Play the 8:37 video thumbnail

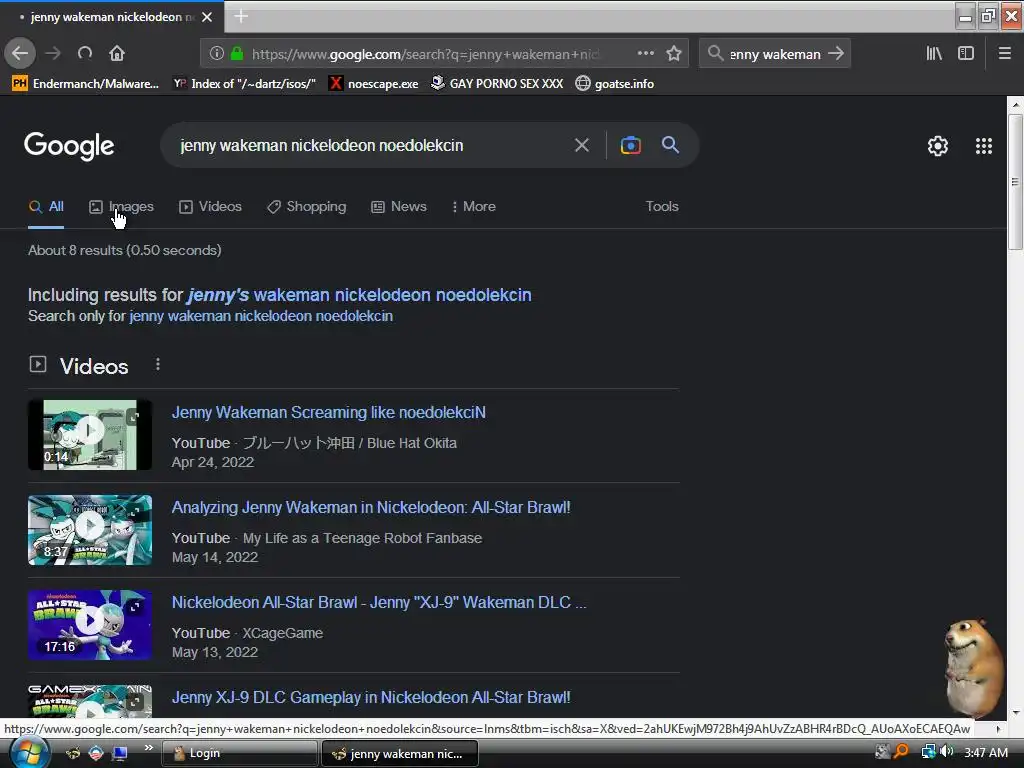pyautogui.click(x=90, y=530)
